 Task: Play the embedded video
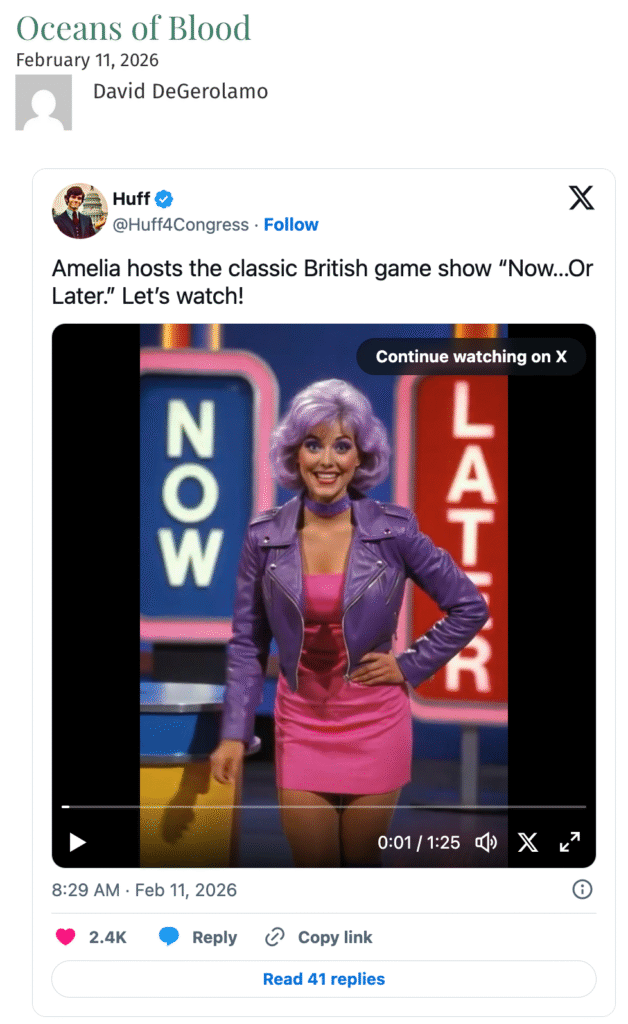coord(78,842)
